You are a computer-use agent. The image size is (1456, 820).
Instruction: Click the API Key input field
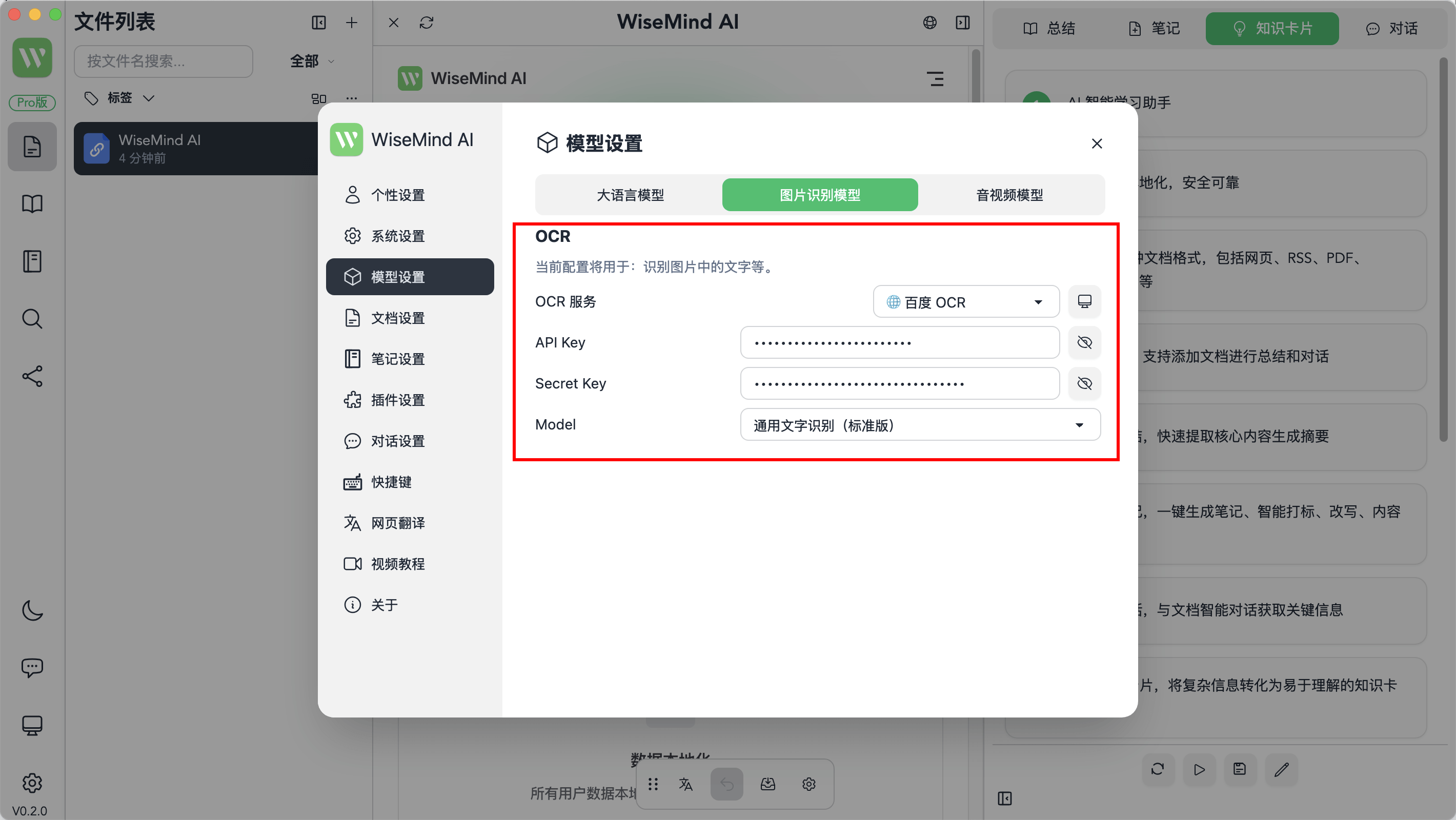[x=900, y=342]
